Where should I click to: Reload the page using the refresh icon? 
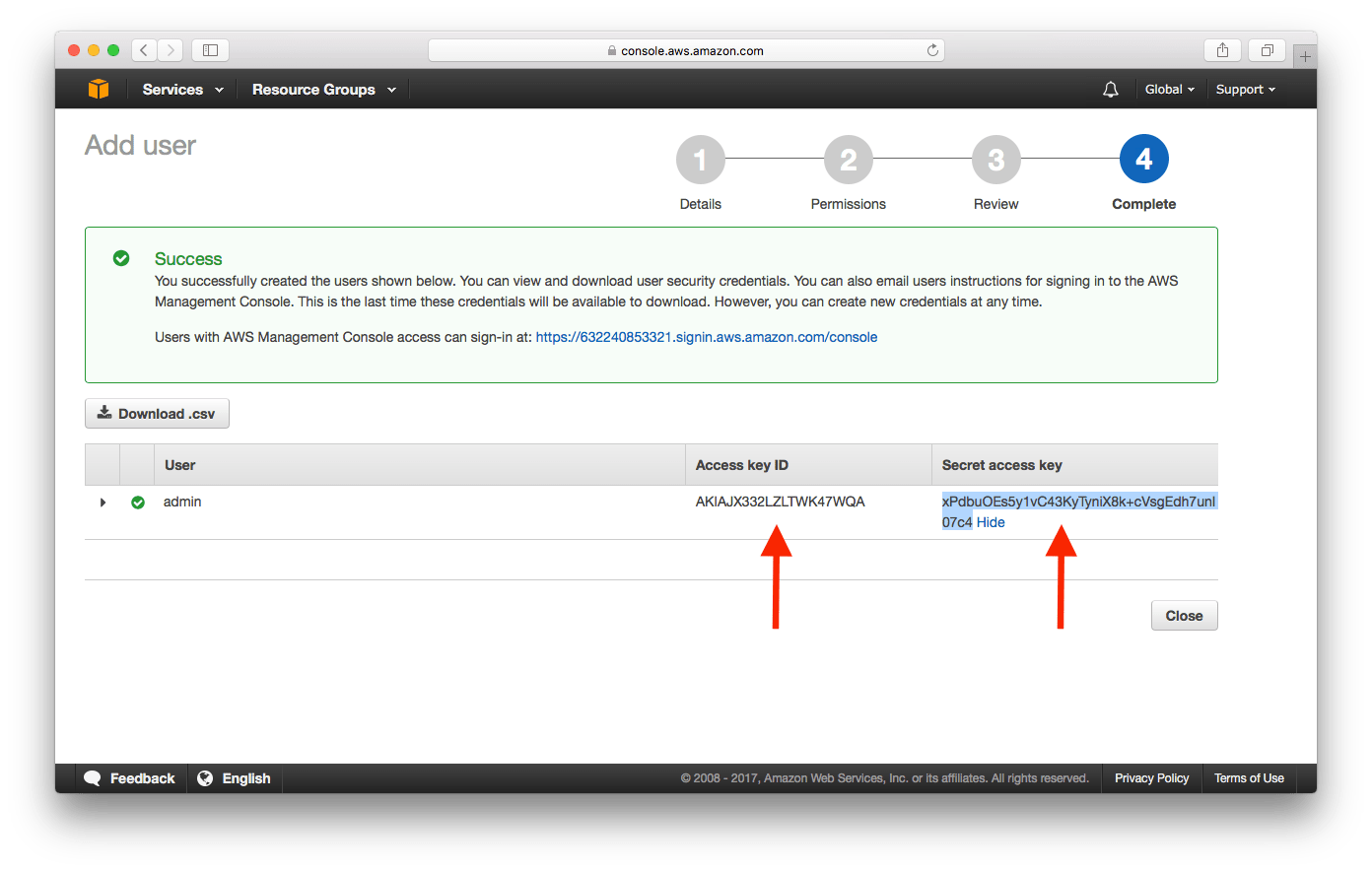(x=932, y=50)
